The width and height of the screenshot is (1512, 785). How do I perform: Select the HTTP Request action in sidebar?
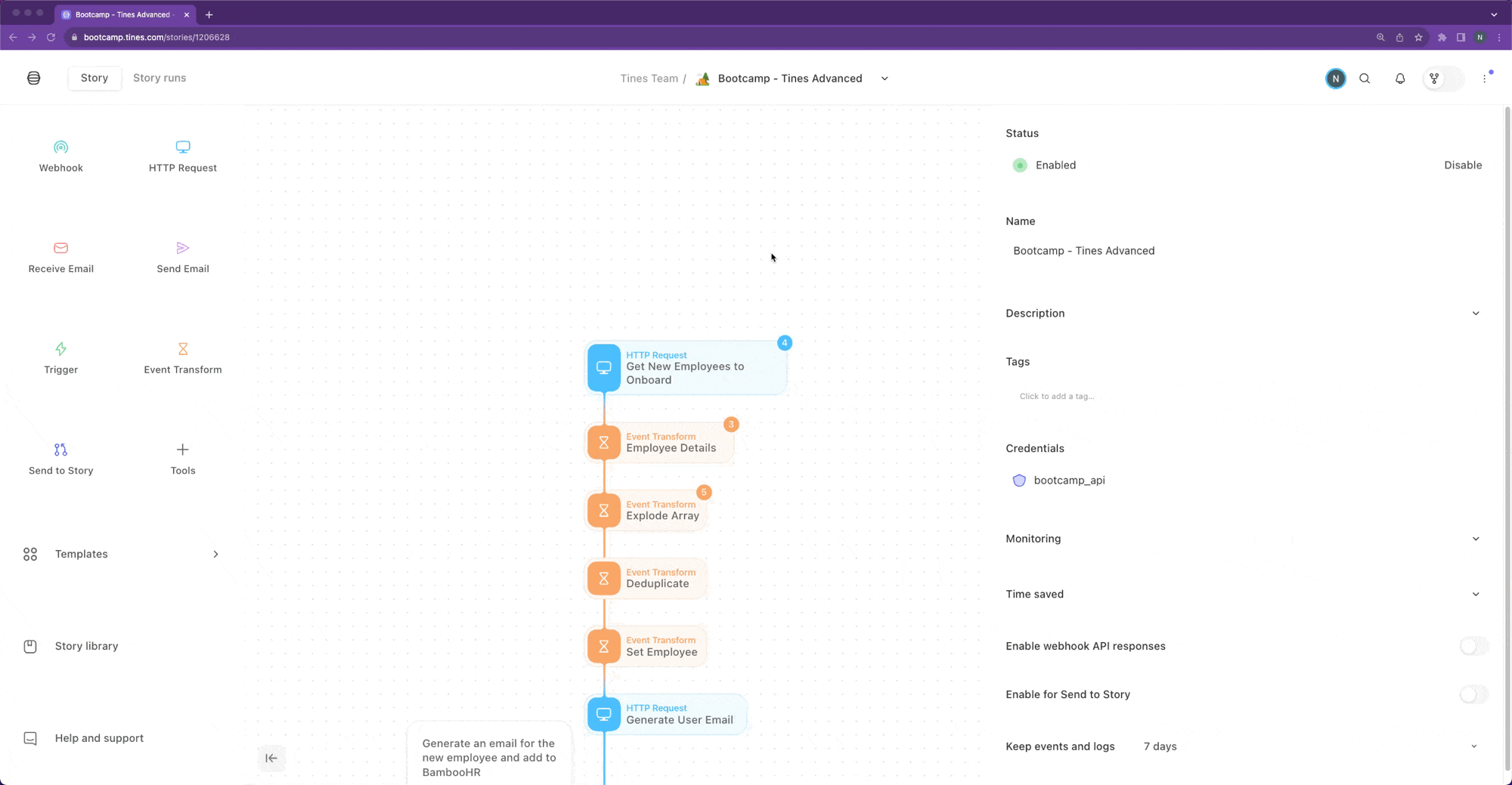click(x=182, y=156)
